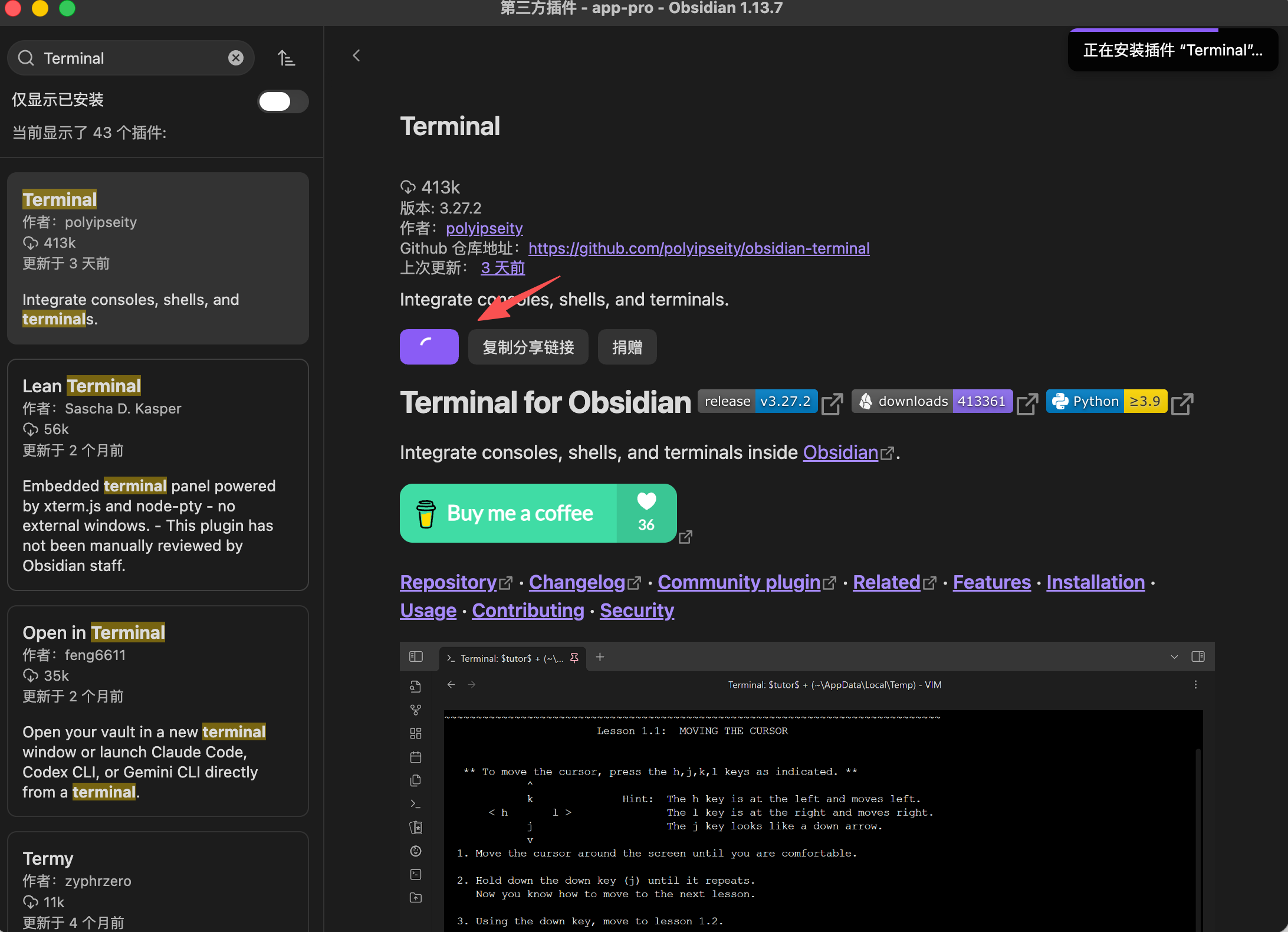1288x932 pixels.
Task: Jump to the Installation section link
Action: (1096, 582)
